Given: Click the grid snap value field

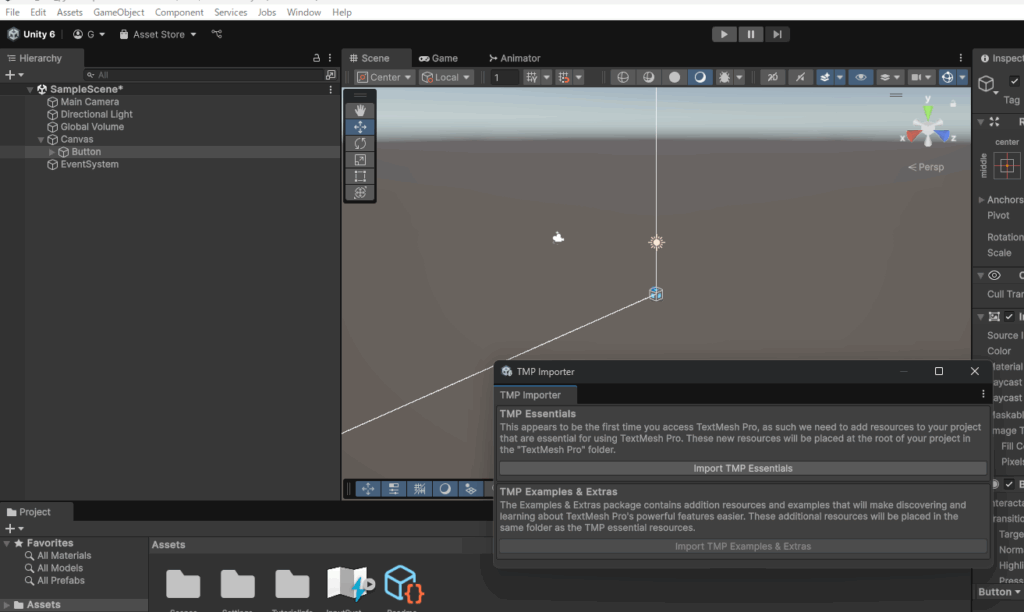Looking at the screenshot, I should coord(504,77).
